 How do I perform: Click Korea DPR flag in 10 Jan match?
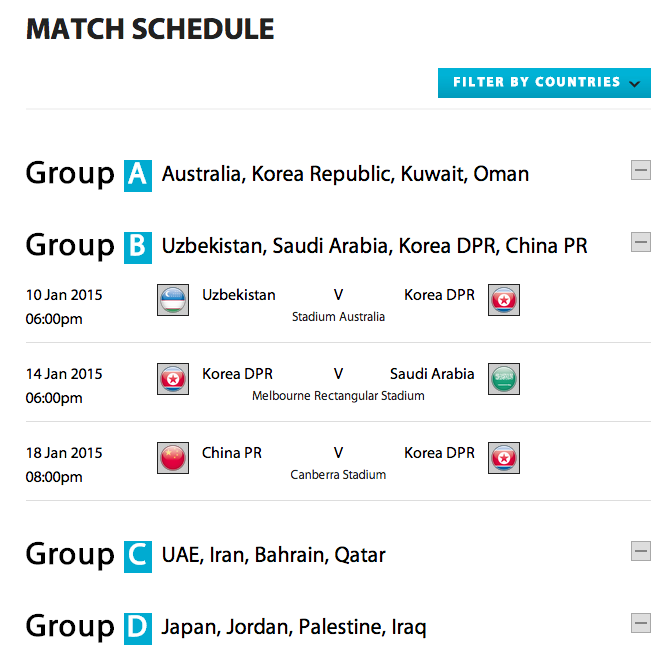pyautogui.click(x=503, y=300)
